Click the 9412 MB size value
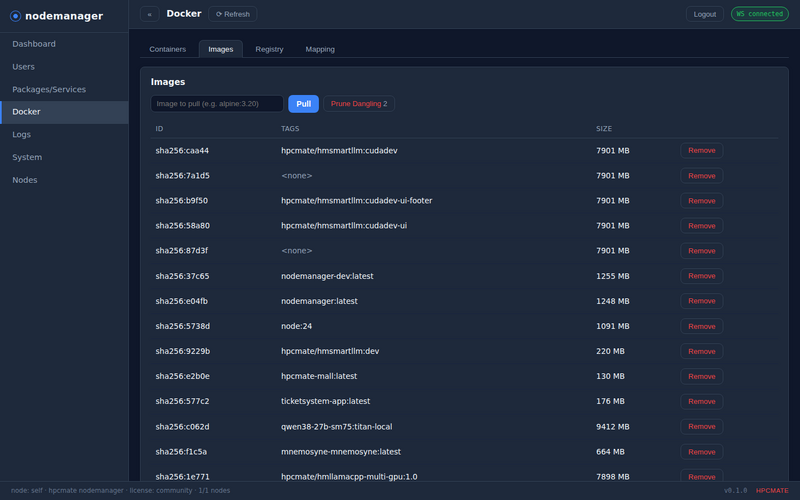 pos(613,427)
